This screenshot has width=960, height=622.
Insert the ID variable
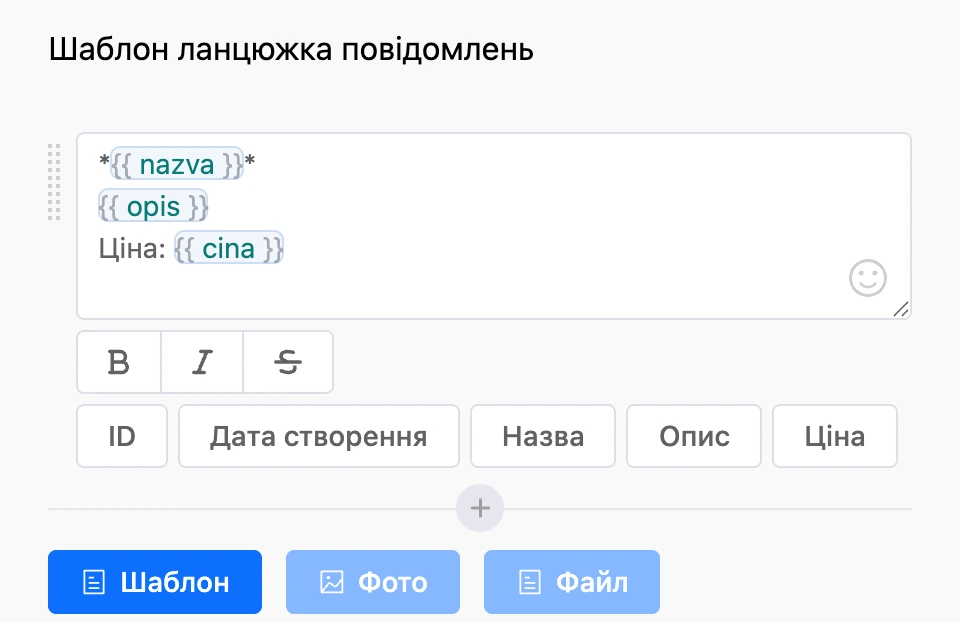click(122, 436)
